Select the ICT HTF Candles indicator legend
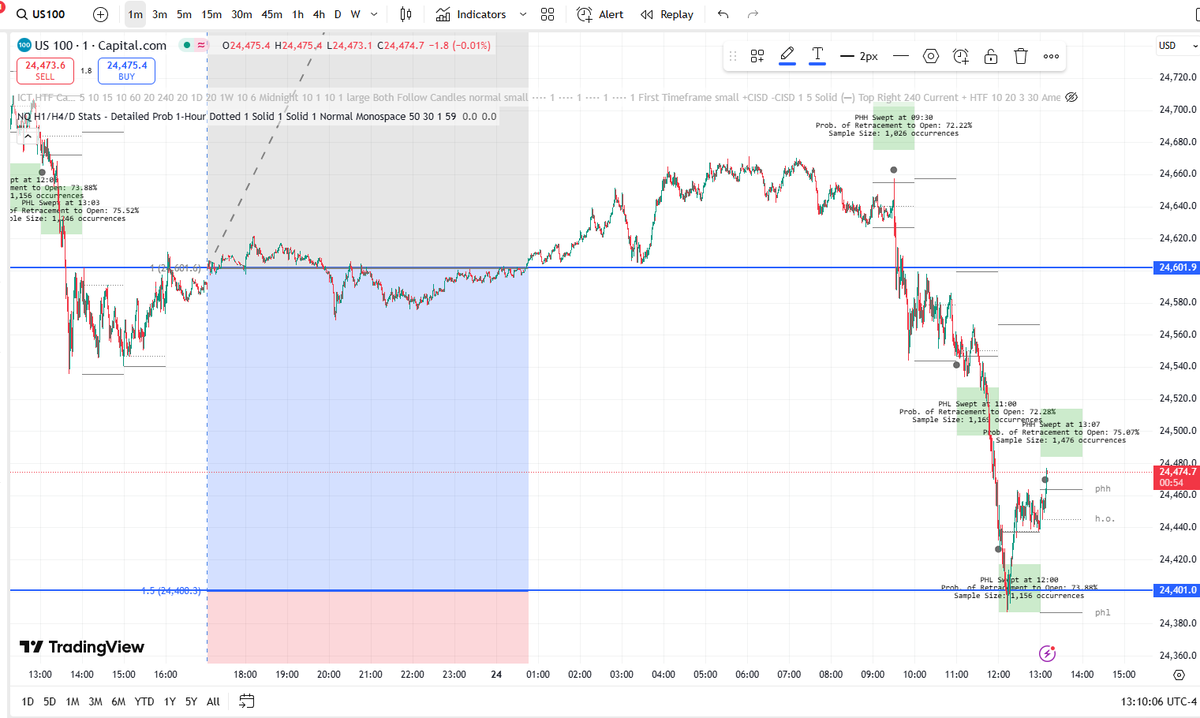 (538, 98)
